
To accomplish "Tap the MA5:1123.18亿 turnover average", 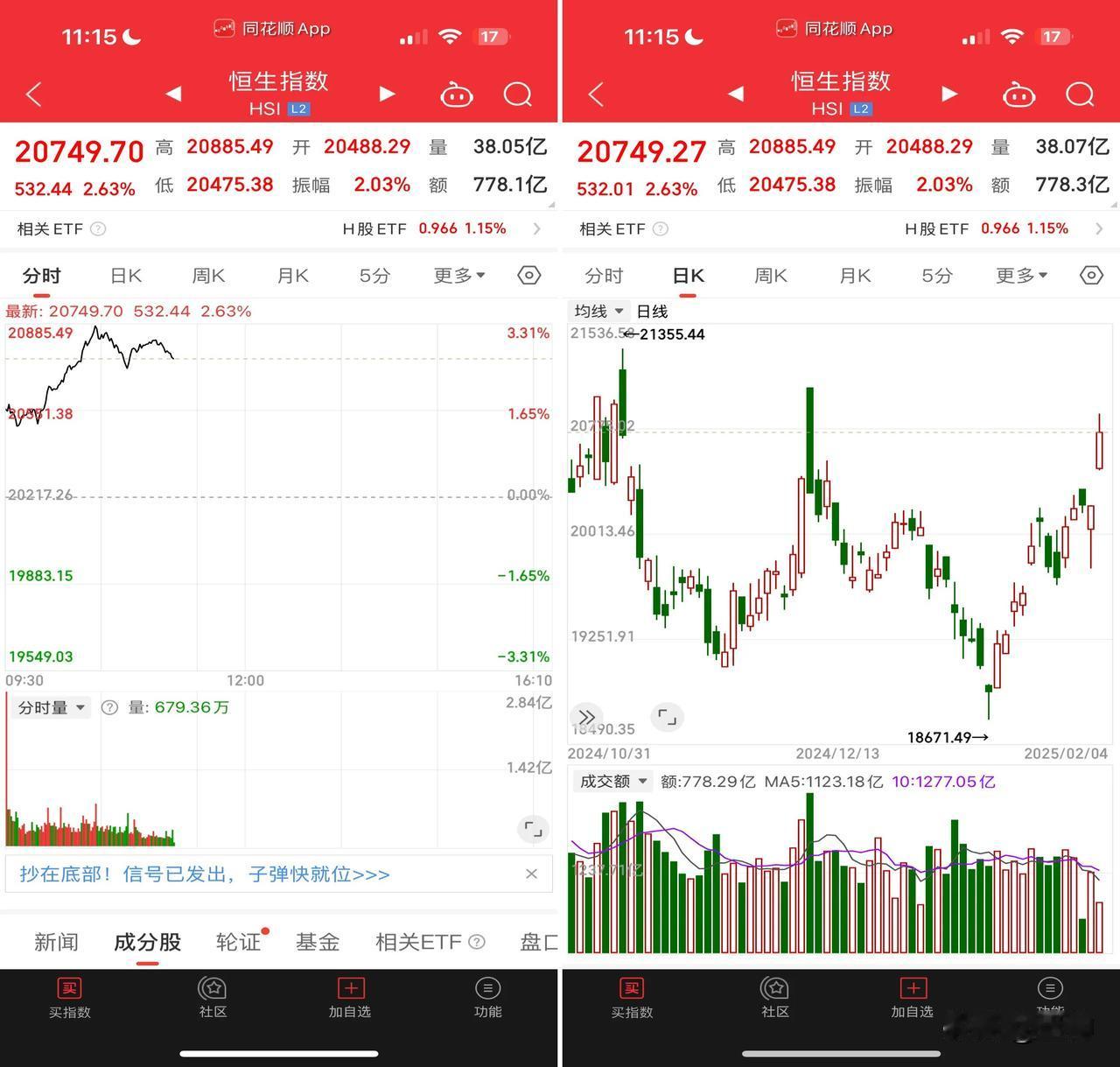I will click(823, 782).
